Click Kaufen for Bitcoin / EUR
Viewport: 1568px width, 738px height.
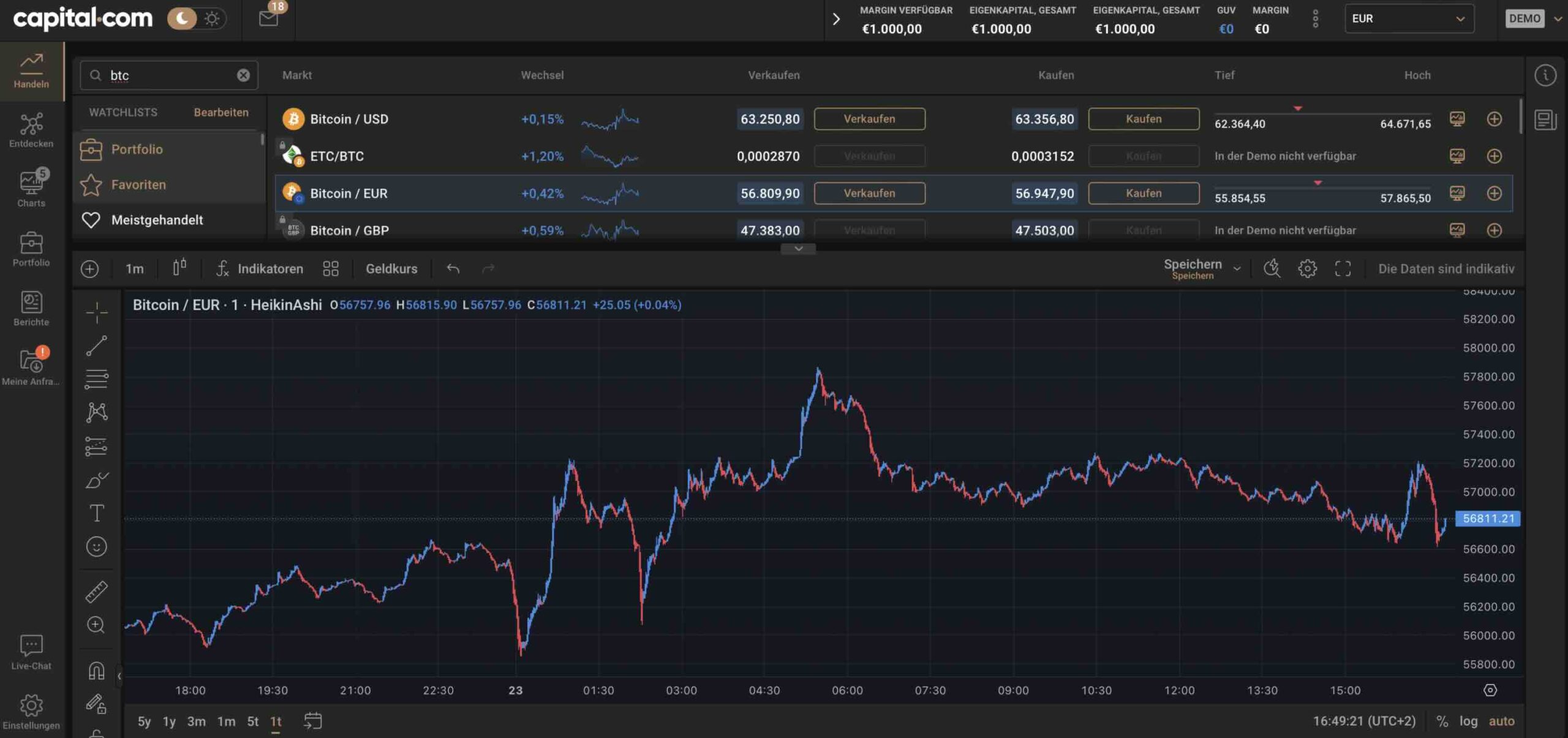click(1144, 193)
